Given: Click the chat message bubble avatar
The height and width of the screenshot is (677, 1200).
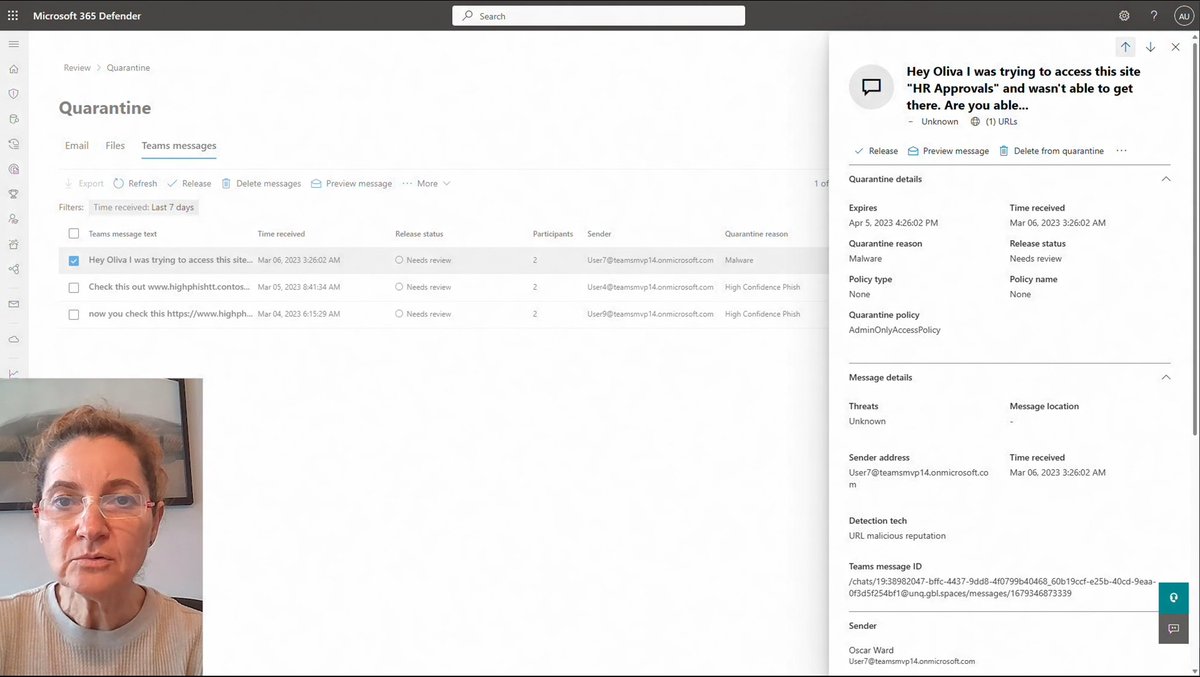Looking at the screenshot, I should (x=871, y=87).
